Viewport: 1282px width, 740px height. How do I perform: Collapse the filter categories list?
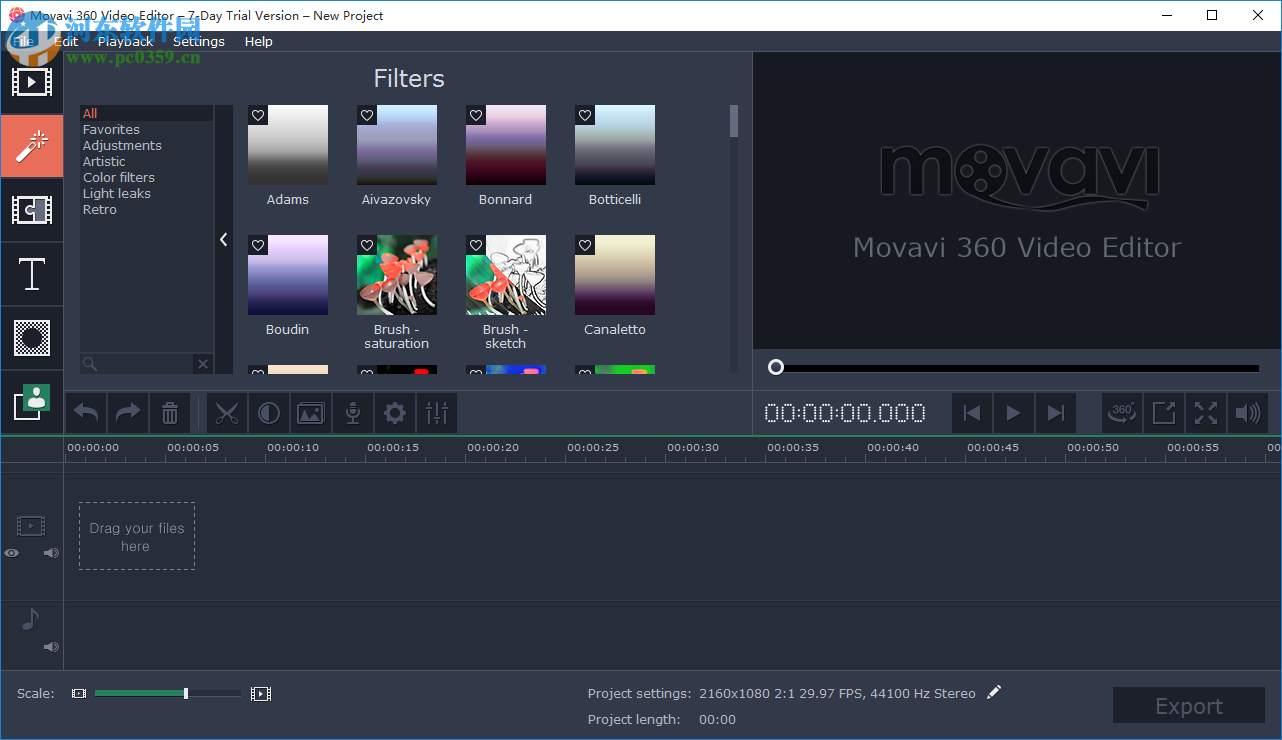coord(223,240)
